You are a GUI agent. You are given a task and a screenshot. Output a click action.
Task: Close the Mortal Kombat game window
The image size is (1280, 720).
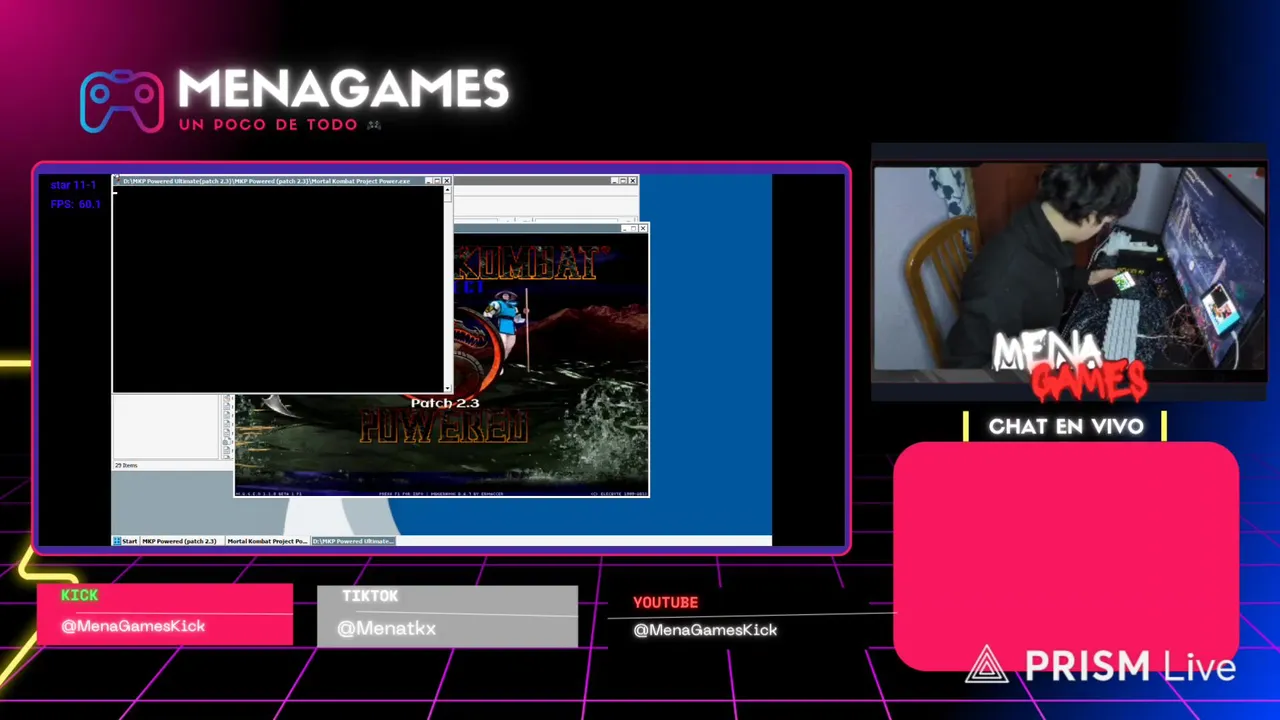pyautogui.click(x=643, y=229)
